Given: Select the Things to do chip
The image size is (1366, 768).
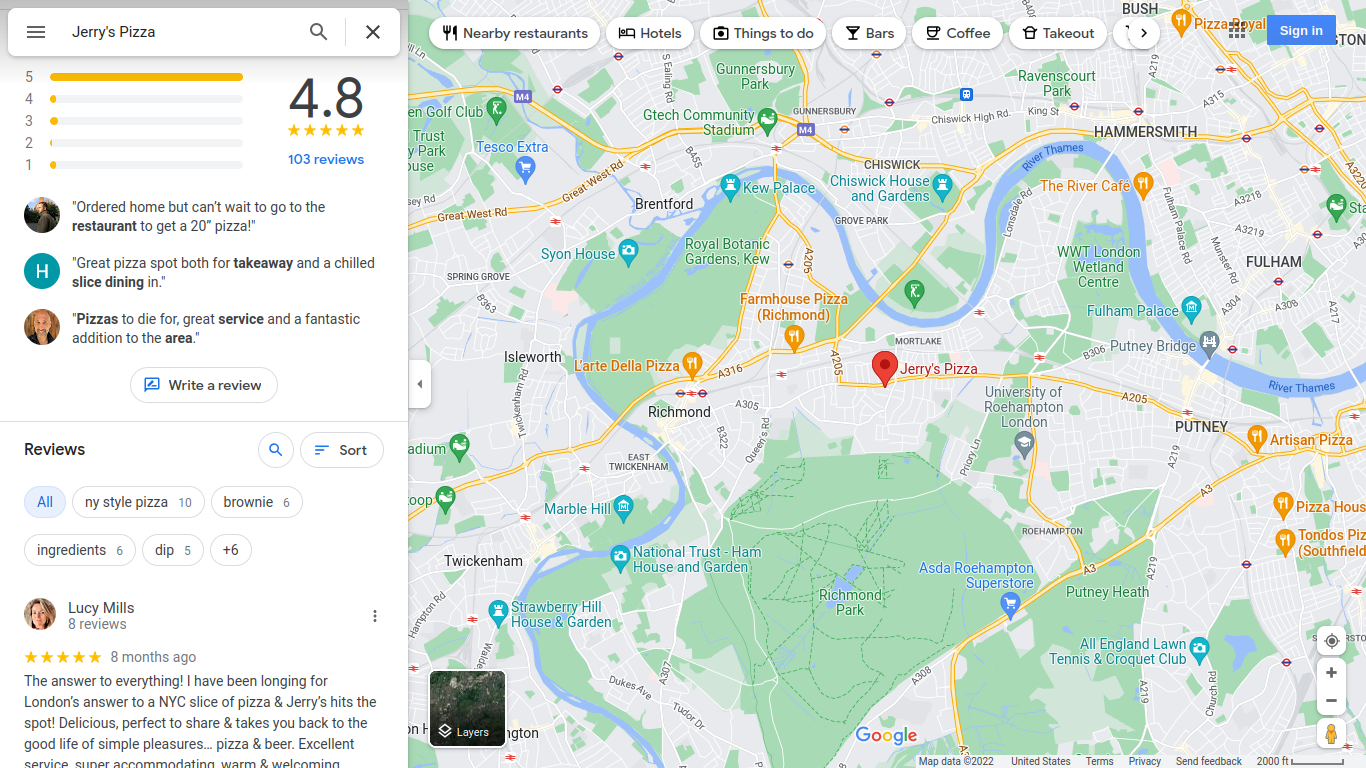Looking at the screenshot, I should (x=763, y=33).
